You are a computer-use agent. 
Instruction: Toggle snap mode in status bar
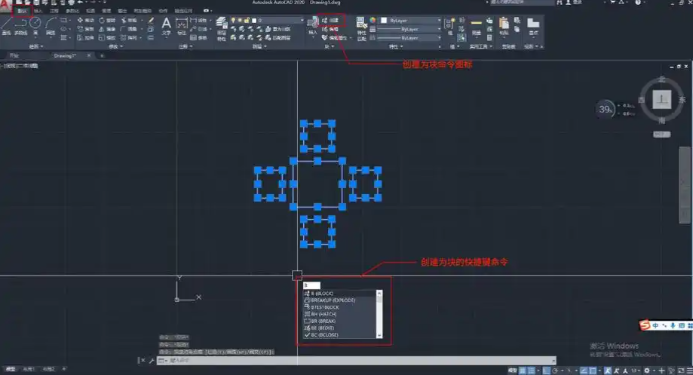[x=532, y=371]
